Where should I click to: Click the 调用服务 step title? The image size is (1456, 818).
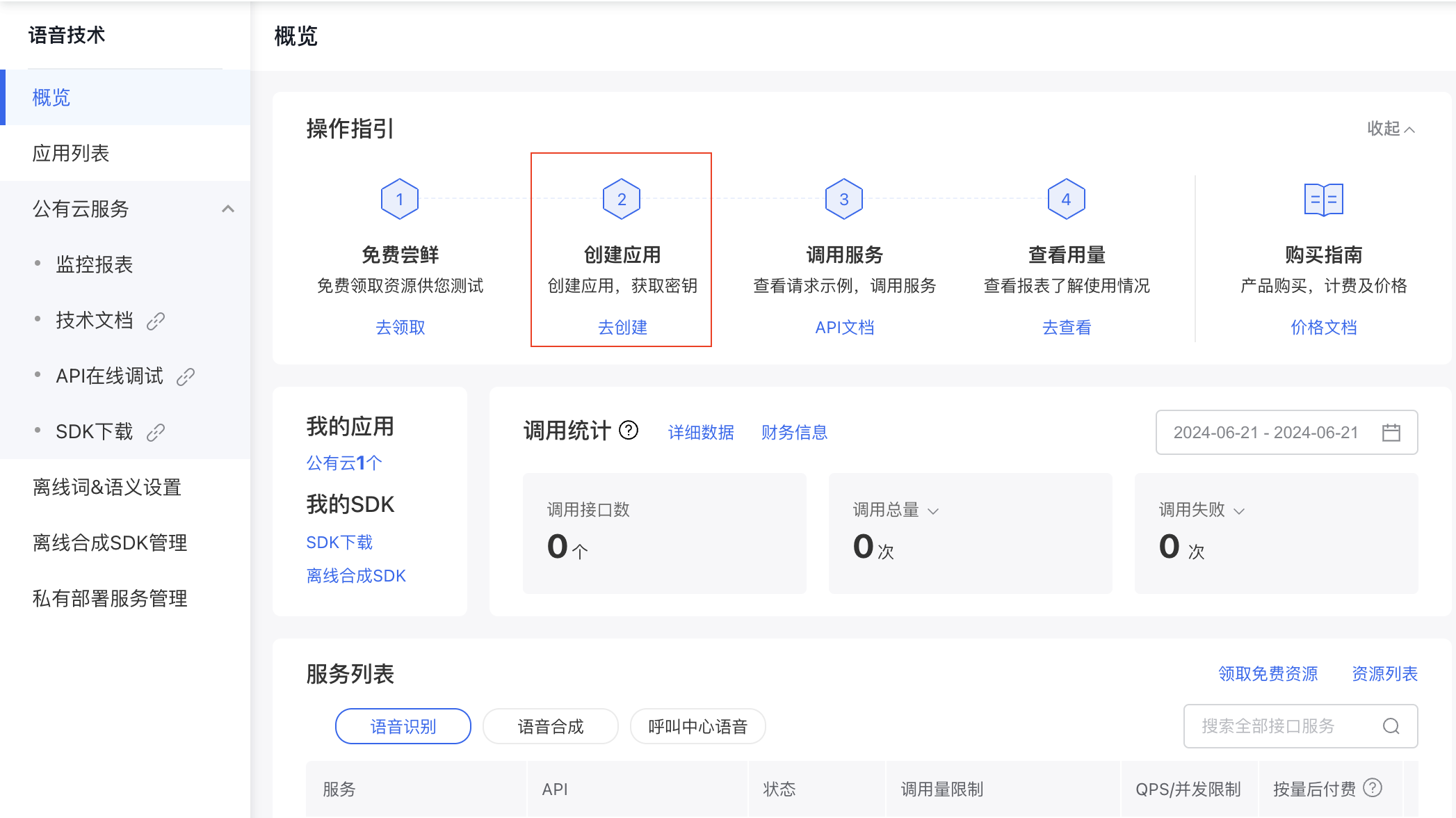(844, 255)
